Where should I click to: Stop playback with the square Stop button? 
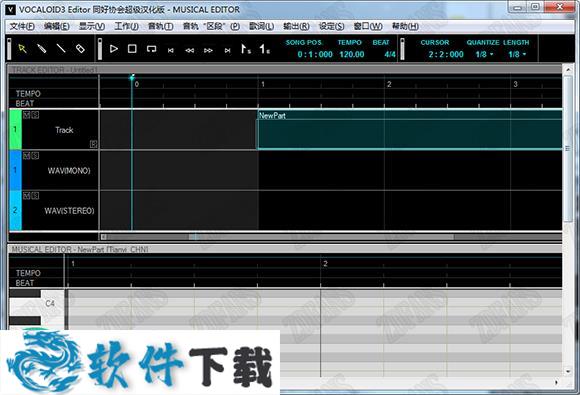(132, 48)
